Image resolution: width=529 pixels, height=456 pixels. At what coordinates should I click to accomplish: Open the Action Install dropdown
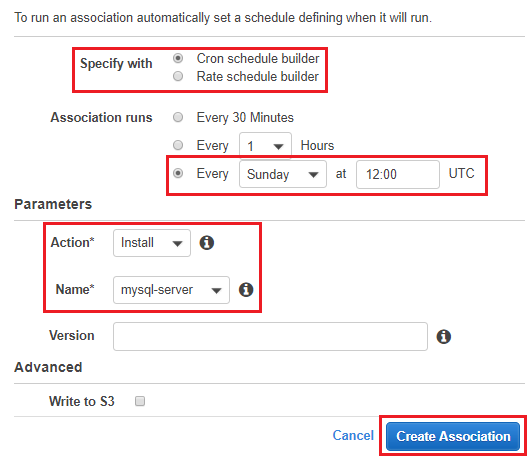(x=152, y=243)
